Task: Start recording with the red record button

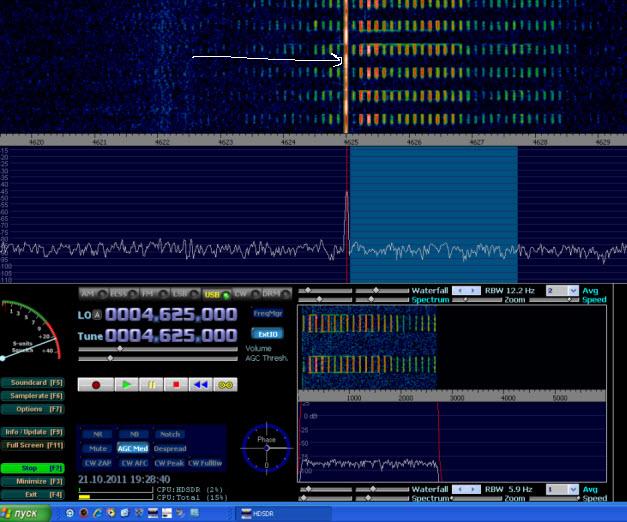Action: (x=96, y=384)
